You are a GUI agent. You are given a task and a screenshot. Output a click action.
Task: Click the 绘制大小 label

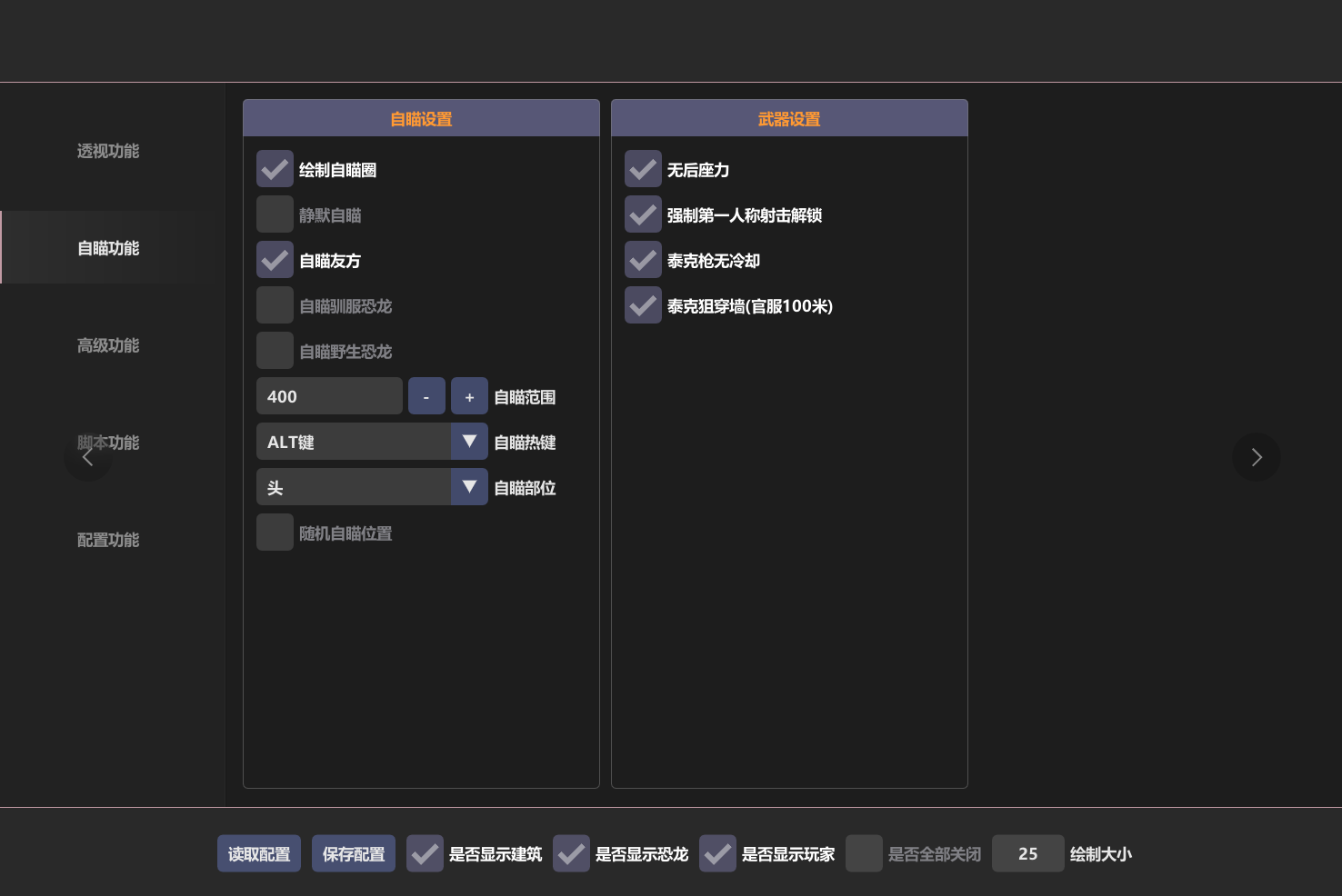[1101, 854]
